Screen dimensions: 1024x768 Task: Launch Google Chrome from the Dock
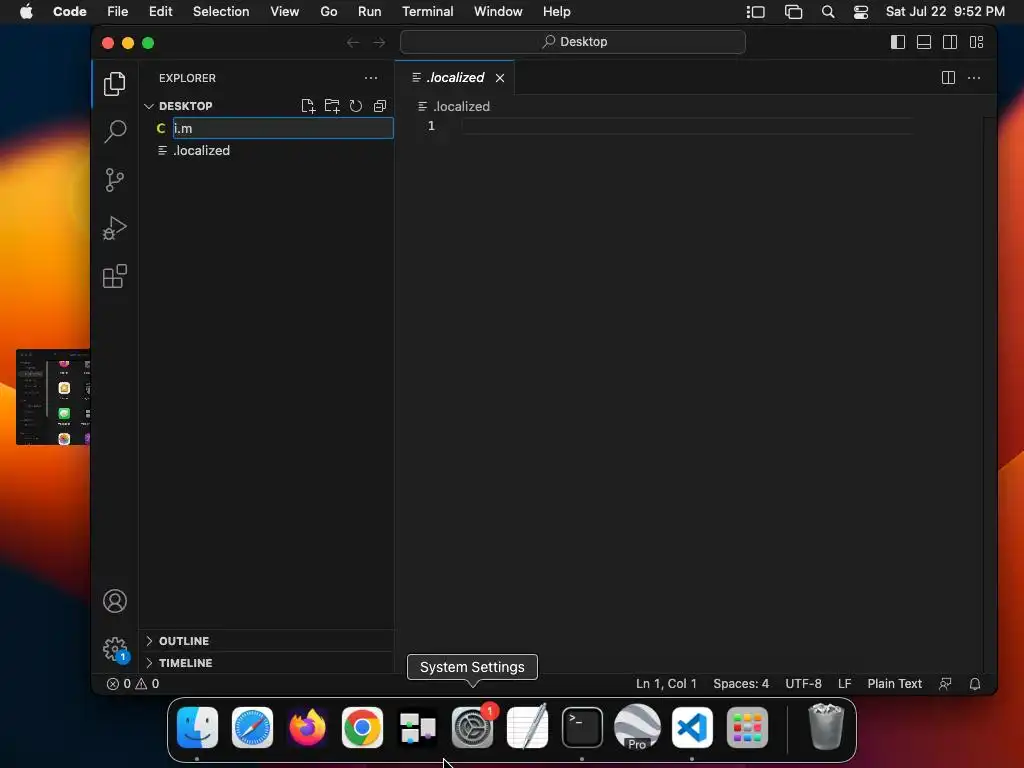[x=362, y=728]
